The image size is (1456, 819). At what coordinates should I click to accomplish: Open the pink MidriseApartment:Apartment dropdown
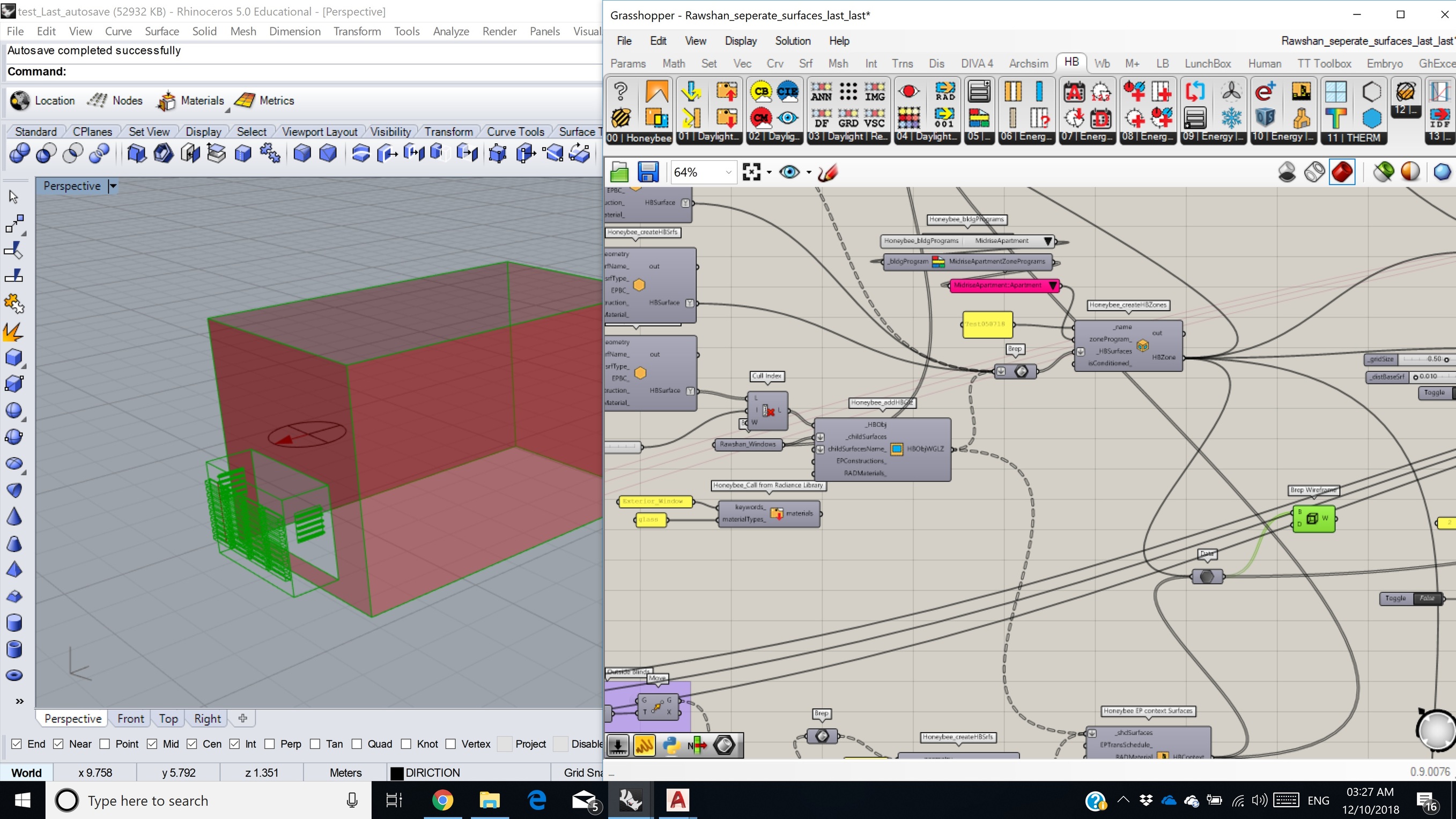coord(1052,285)
